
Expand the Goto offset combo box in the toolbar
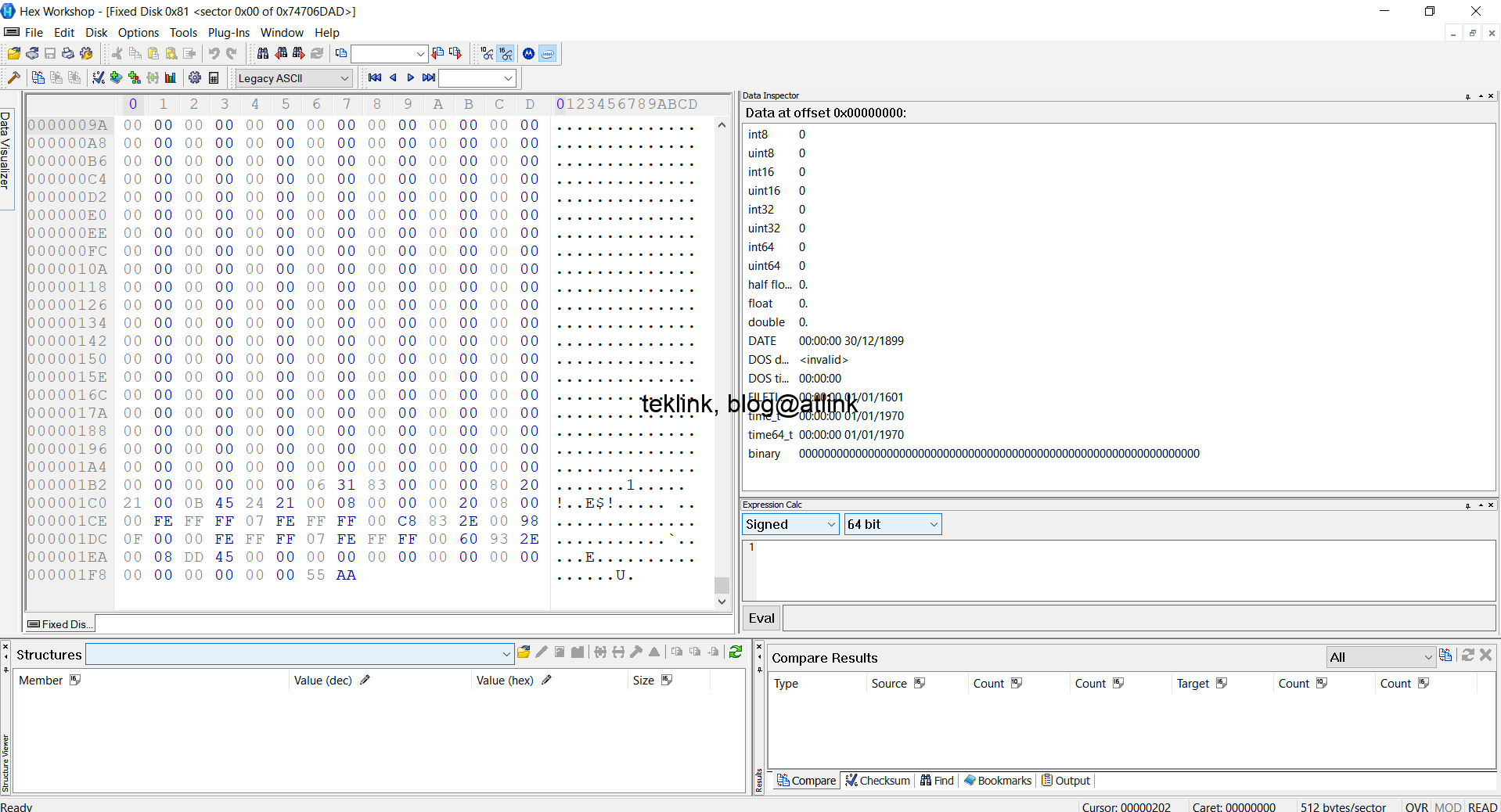click(420, 54)
